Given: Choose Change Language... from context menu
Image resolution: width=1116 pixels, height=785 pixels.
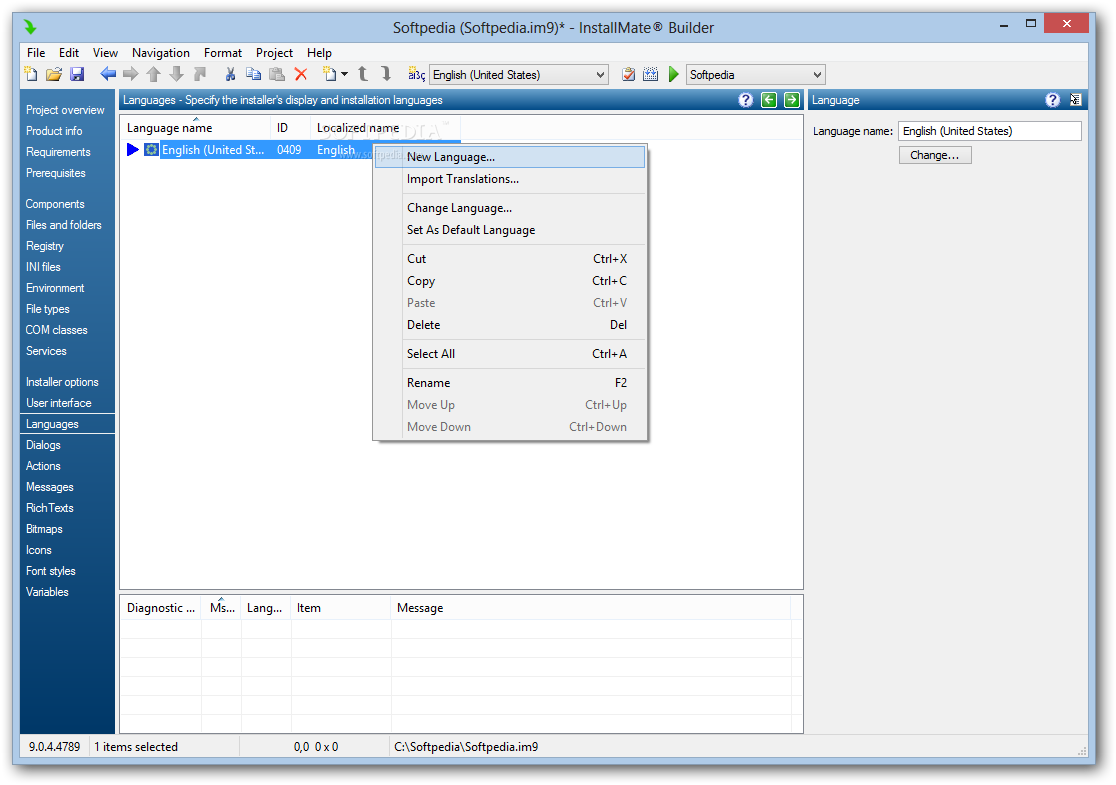Looking at the screenshot, I should click(510, 209).
